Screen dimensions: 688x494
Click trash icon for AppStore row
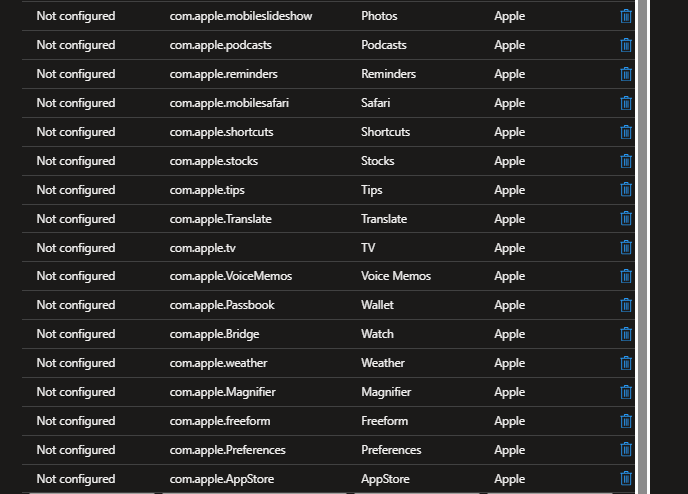point(626,479)
